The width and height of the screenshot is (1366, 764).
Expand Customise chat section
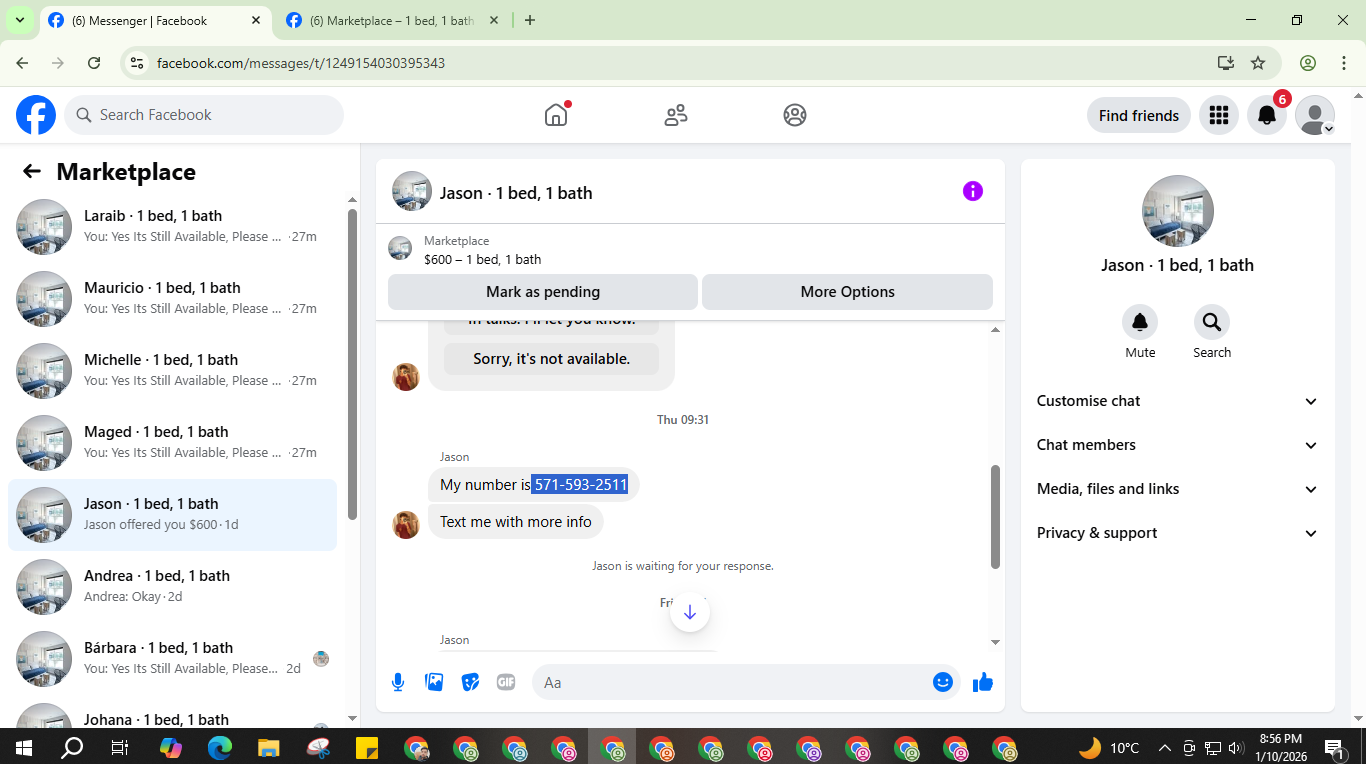click(1177, 401)
